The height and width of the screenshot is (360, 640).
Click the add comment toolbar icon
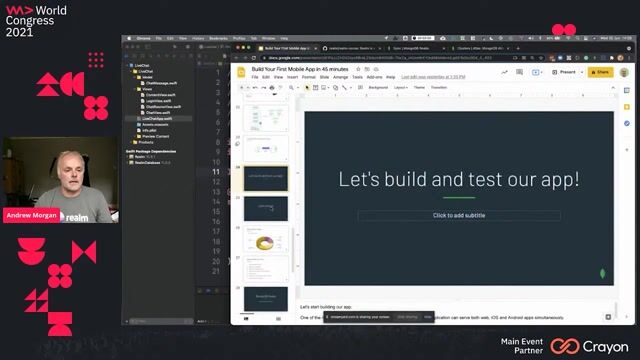[x=360, y=87]
